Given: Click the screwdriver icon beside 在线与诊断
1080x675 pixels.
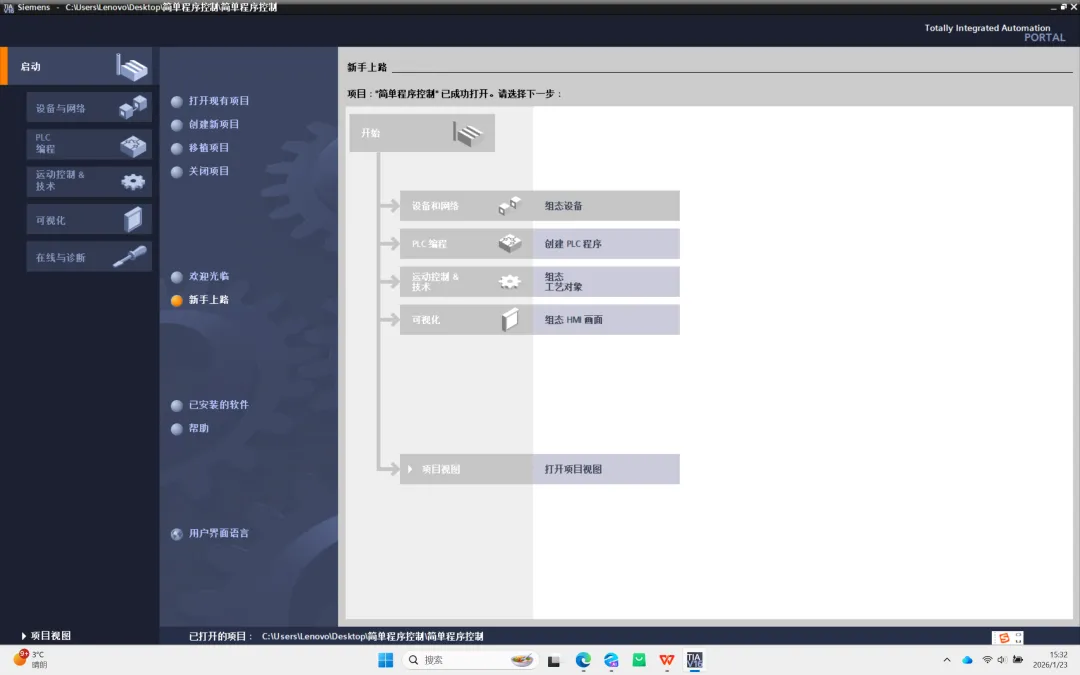Looking at the screenshot, I should 129,256.
